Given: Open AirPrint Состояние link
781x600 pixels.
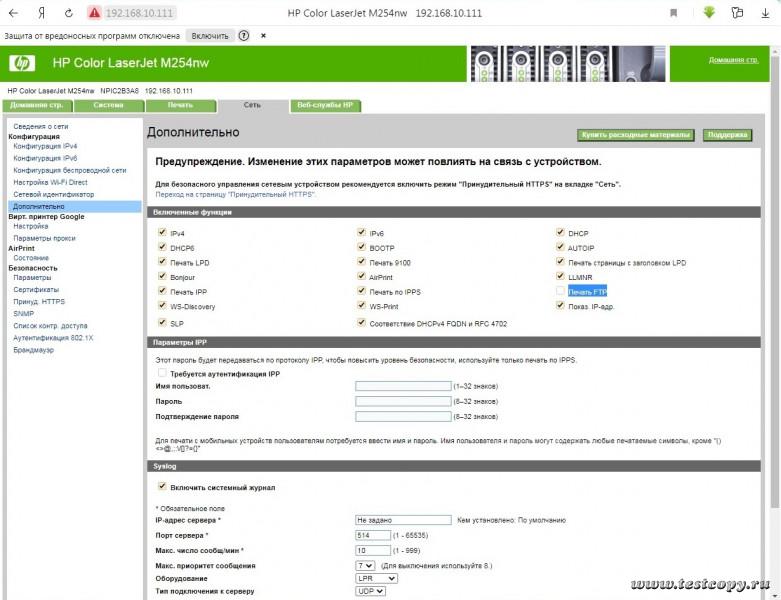Looking at the screenshot, I should point(31,258).
